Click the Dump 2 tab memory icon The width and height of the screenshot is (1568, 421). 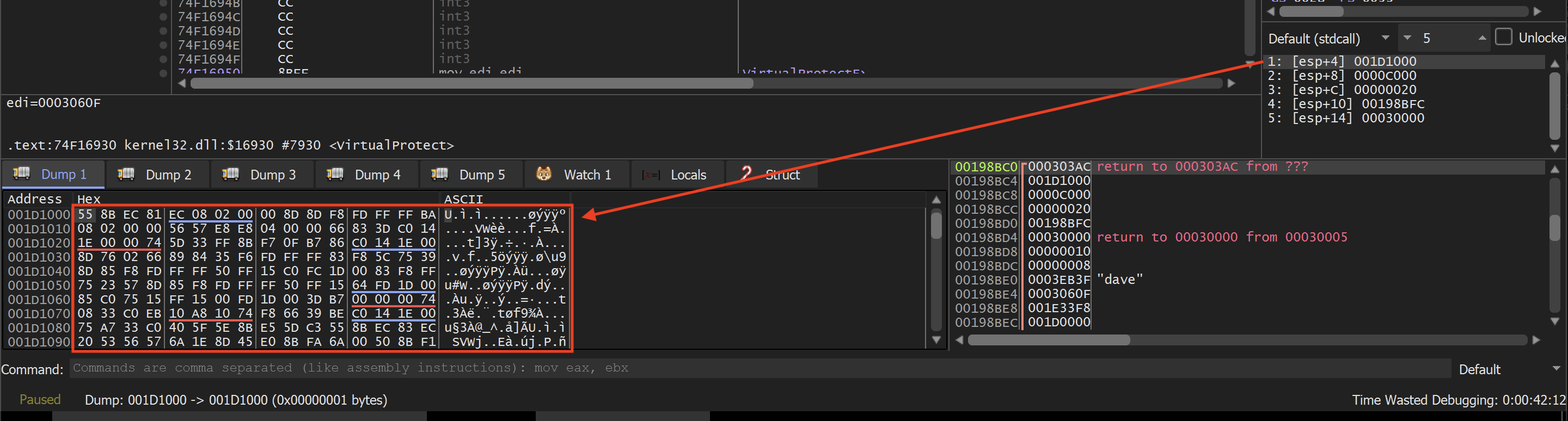(126, 174)
